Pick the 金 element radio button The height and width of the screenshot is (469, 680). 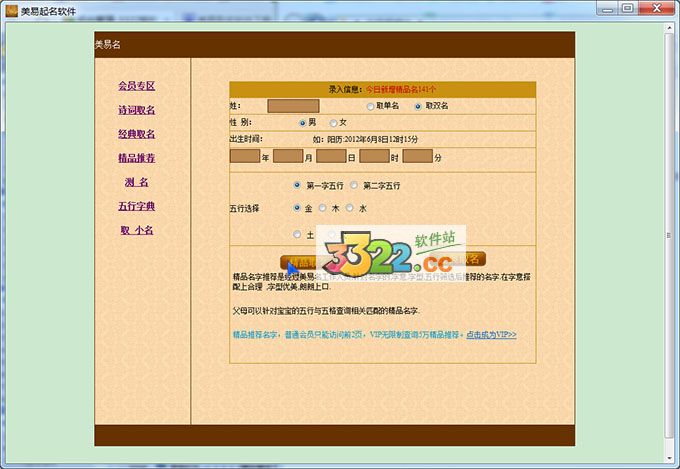click(297, 208)
